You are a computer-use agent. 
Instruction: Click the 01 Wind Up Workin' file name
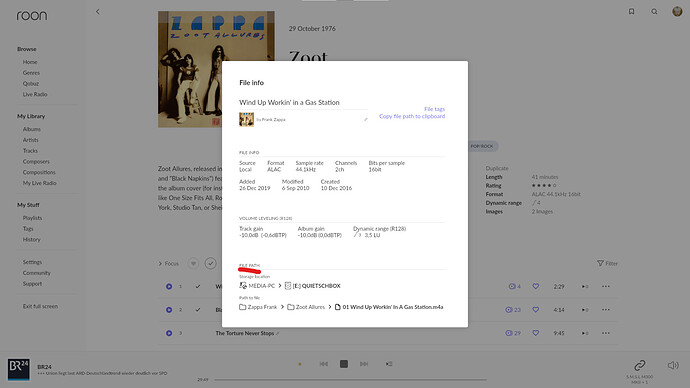tap(389, 307)
